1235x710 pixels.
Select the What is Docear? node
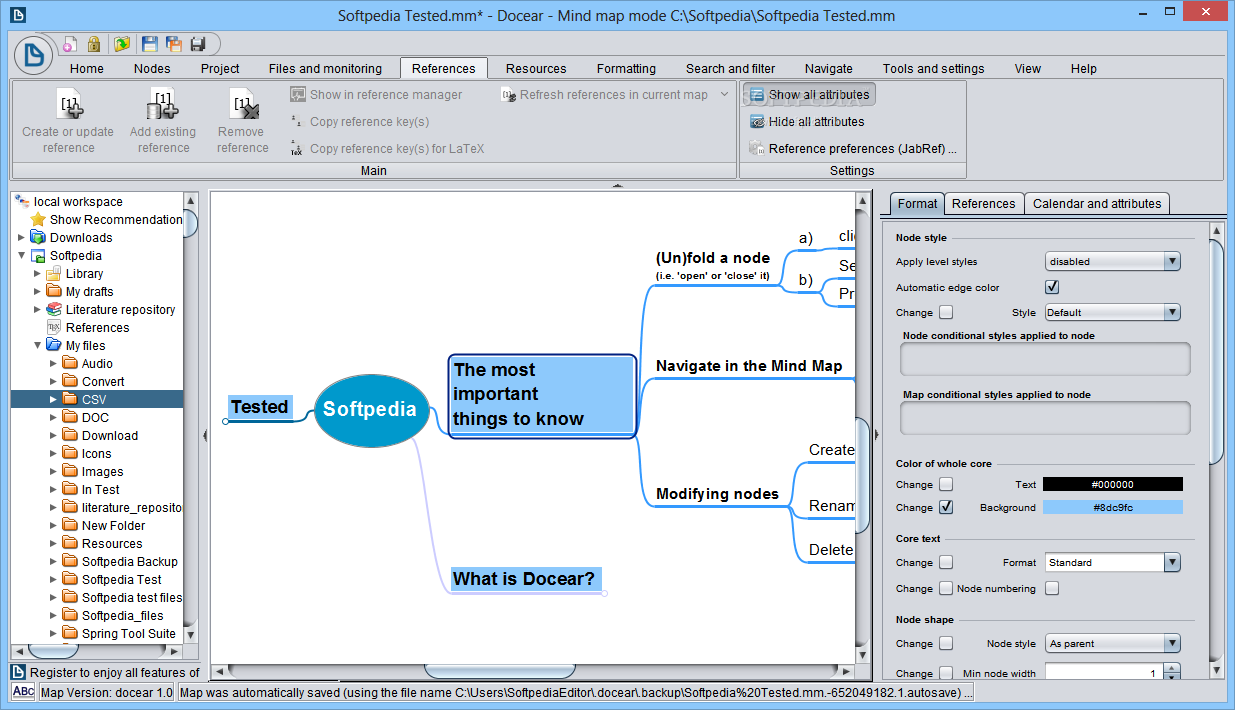point(524,579)
